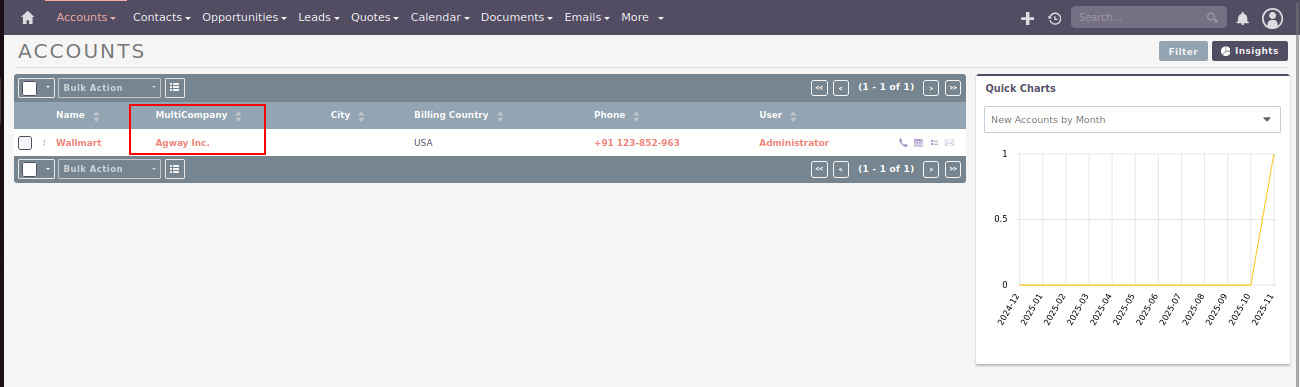The height and width of the screenshot is (387, 1300).
Task: Tick the Wallmart row checkbox
Action: (25, 143)
